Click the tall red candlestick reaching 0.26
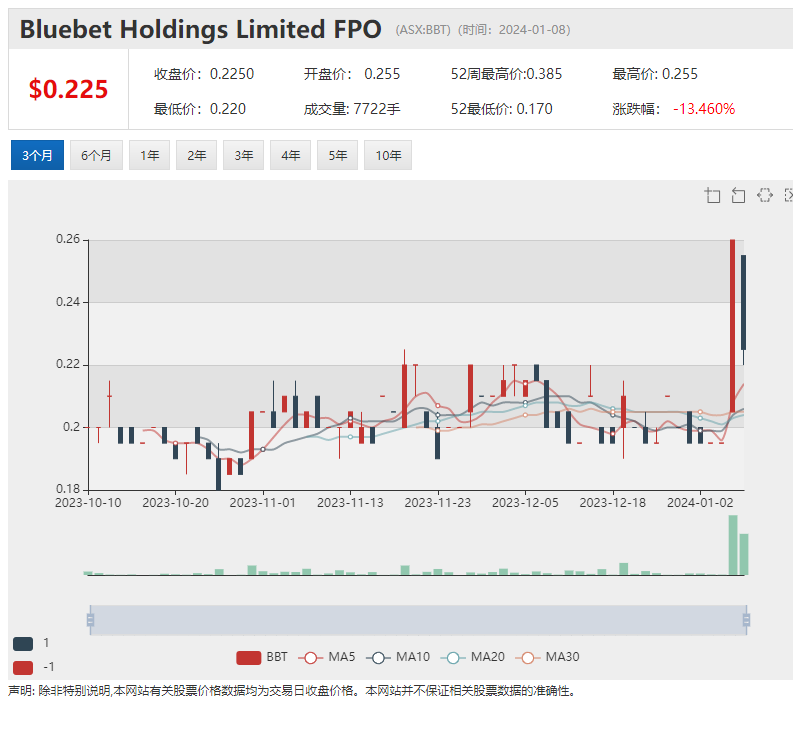Screen dimensions: 805x737 pyautogui.click(x=733, y=326)
